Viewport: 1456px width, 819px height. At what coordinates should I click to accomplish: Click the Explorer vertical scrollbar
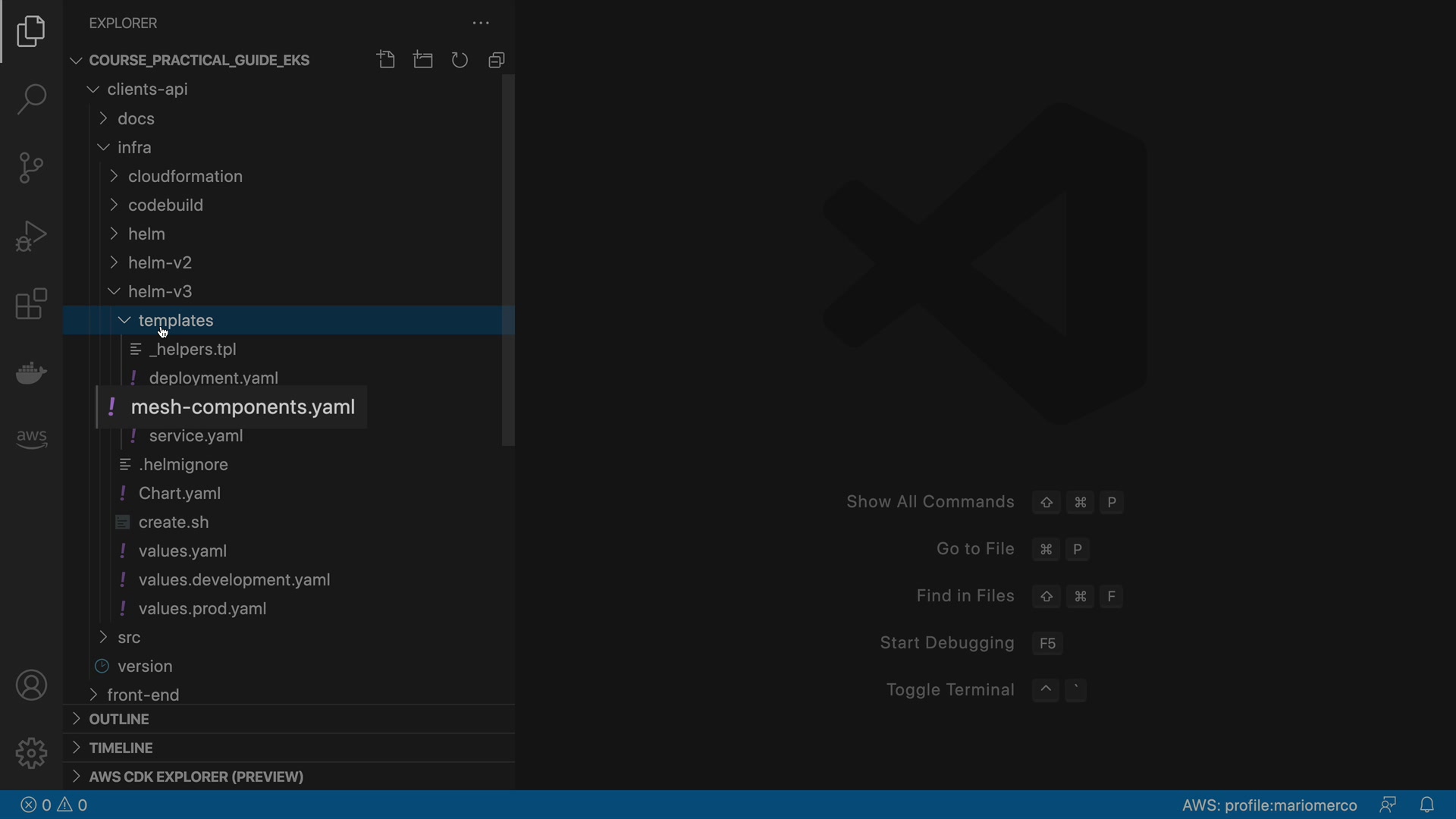point(508,260)
